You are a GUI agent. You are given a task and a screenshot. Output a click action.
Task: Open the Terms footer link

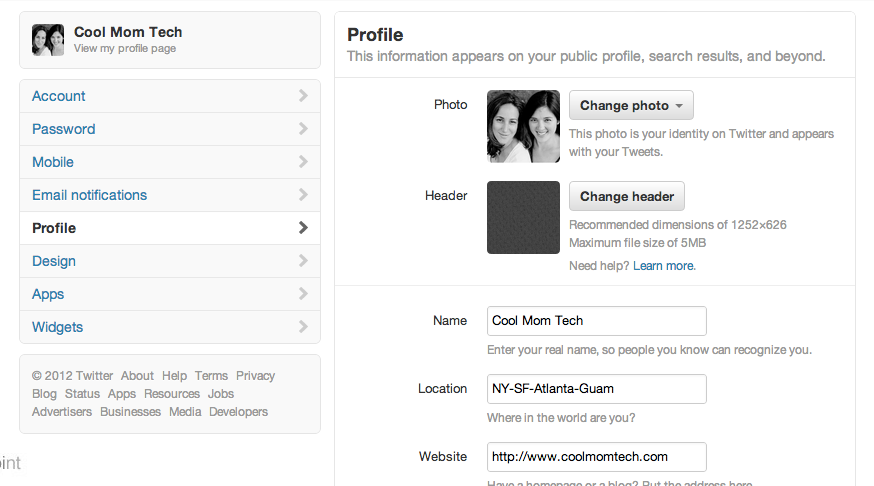(x=211, y=376)
